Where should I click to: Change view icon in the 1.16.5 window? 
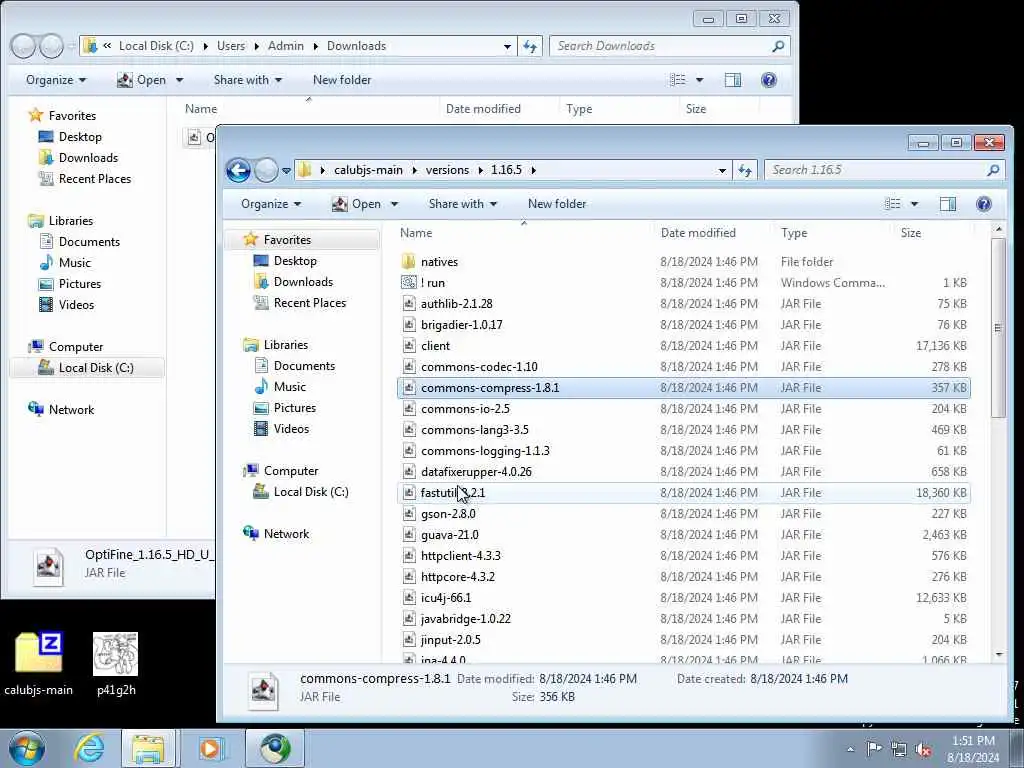(893, 204)
